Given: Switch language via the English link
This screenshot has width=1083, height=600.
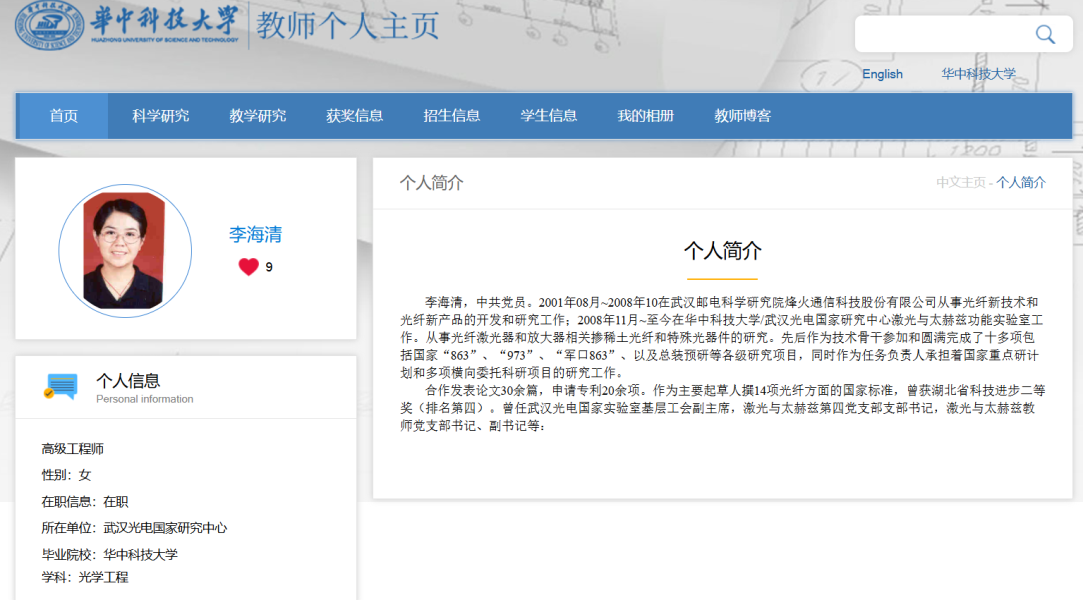Looking at the screenshot, I should coord(882,74).
